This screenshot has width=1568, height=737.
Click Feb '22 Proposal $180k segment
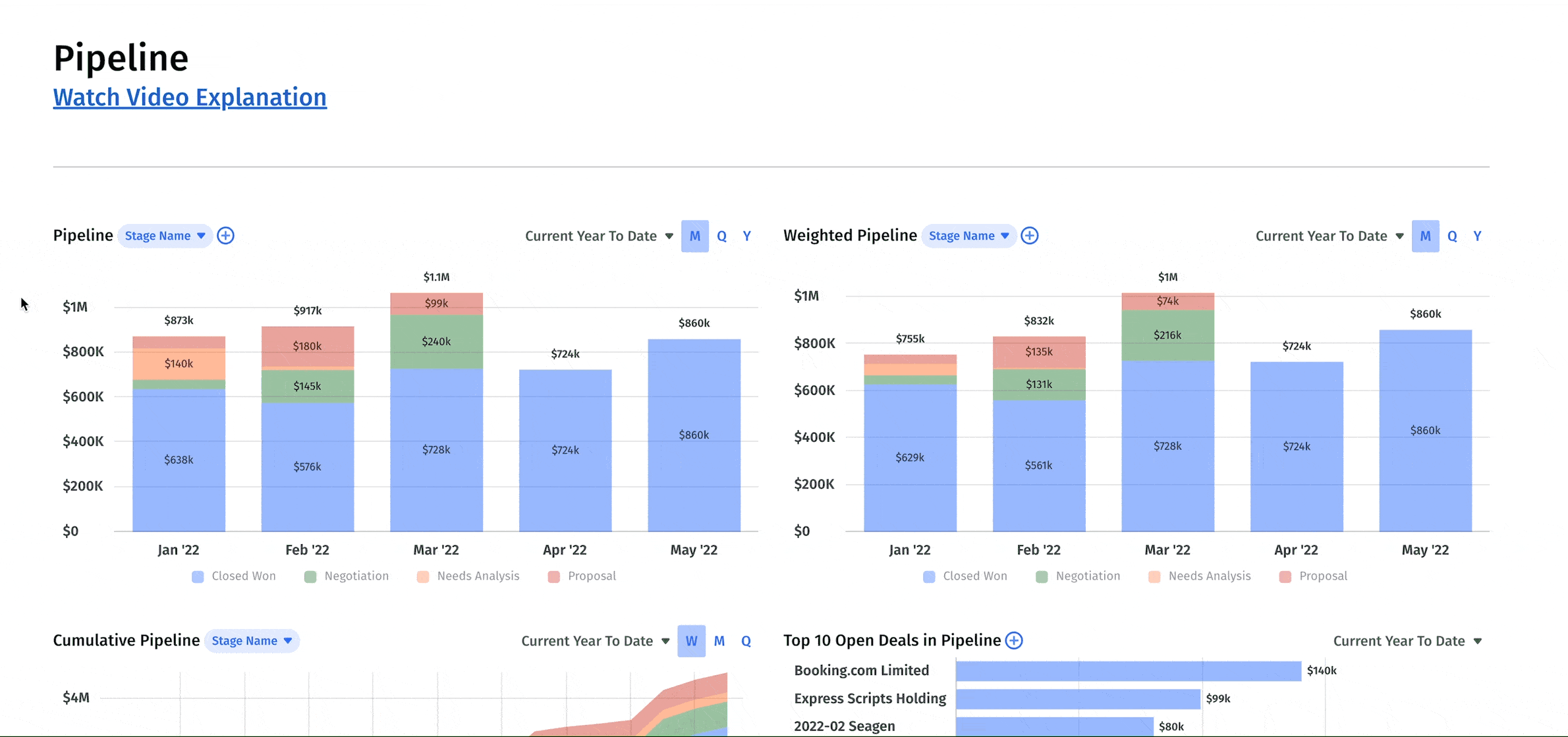308,346
